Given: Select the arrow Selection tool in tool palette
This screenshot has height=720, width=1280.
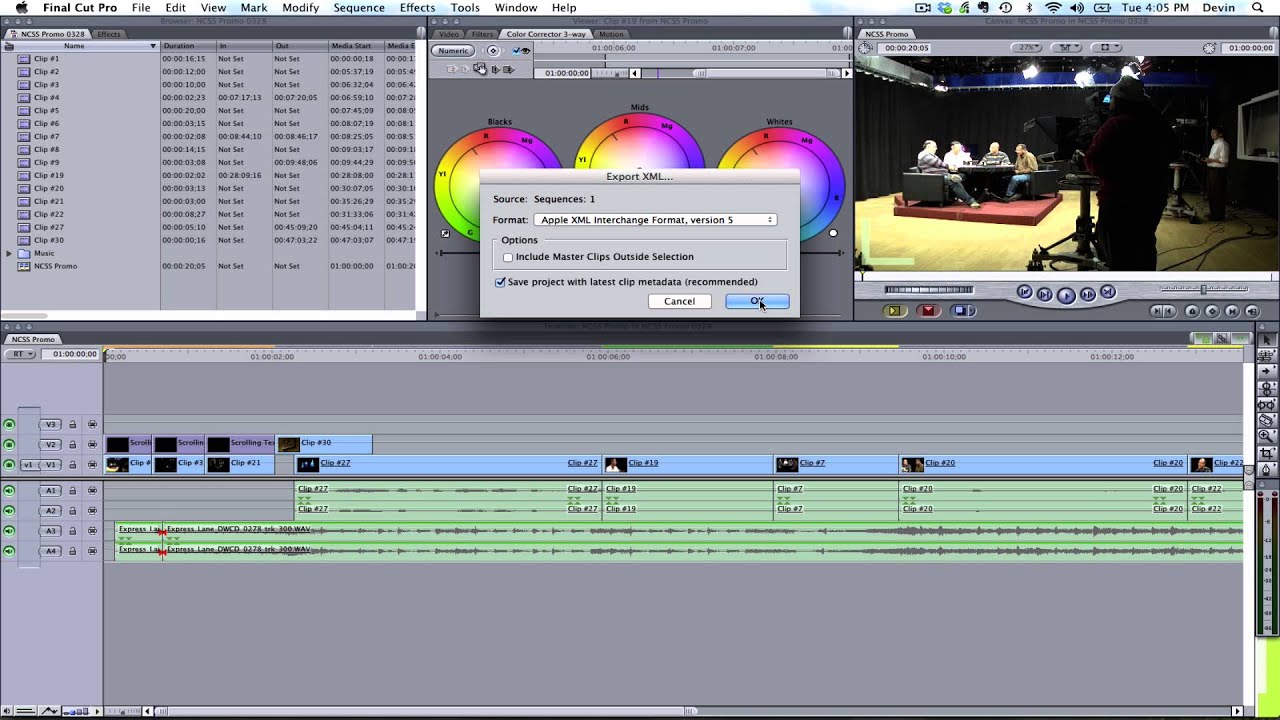Looking at the screenshot, I should [1267, 340].
